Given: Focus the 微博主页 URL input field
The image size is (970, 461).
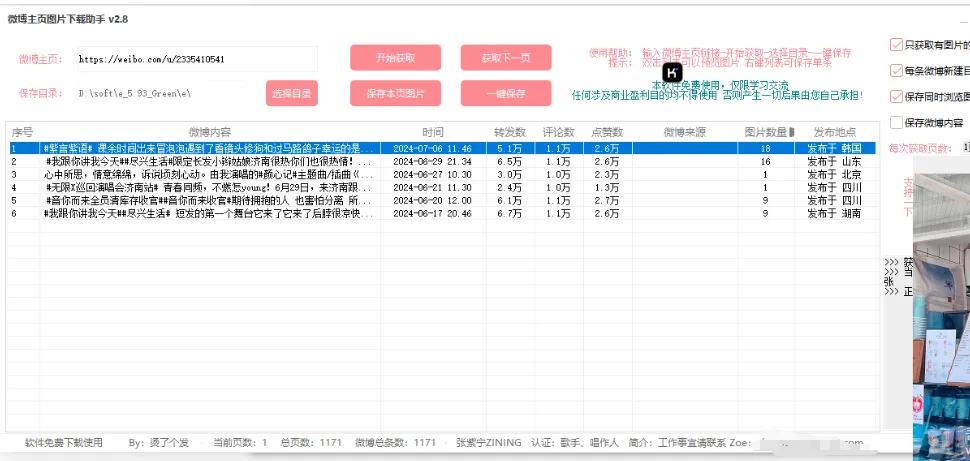Looking at the screenshot, I should pyautogui.click(x=197, y=59).
